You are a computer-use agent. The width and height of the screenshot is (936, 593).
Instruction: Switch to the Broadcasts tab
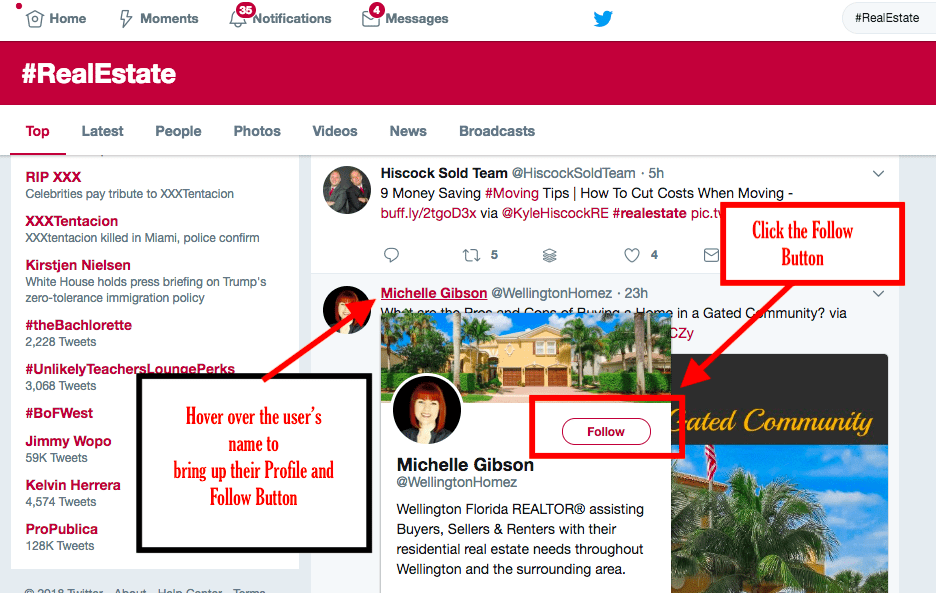pos(497,131)
